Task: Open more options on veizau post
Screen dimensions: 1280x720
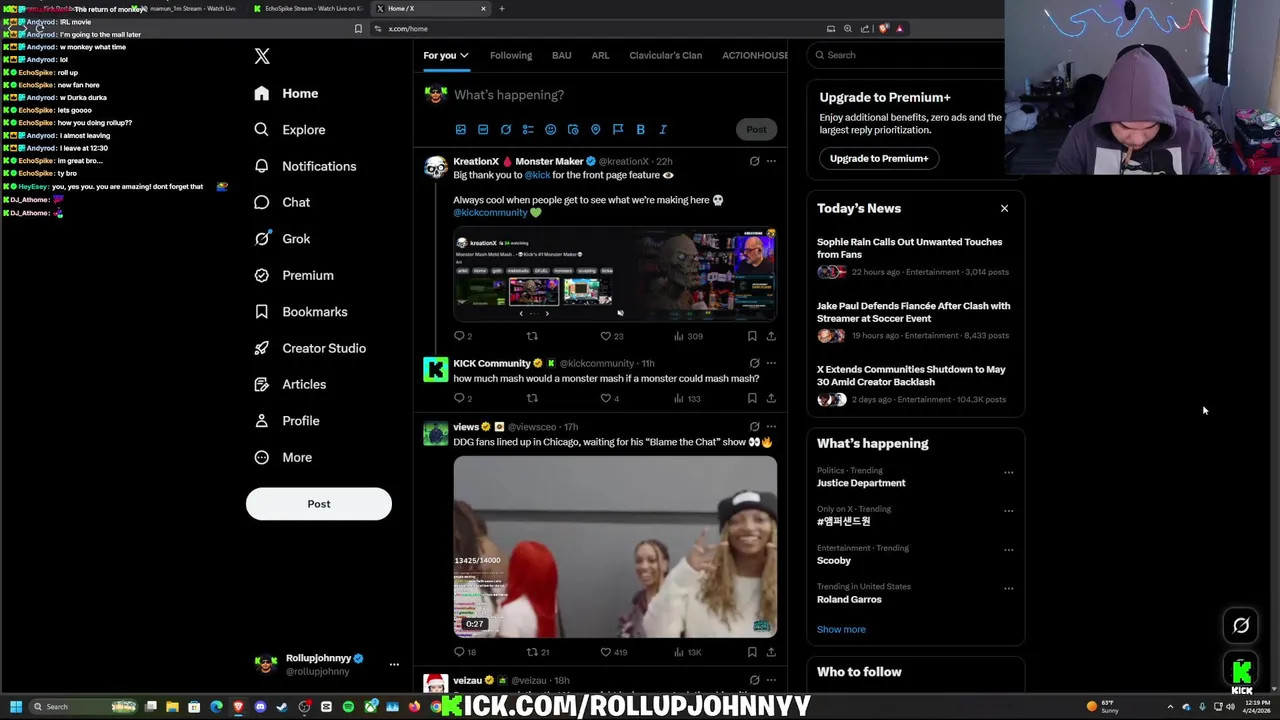Action: [x=771, y=680]
